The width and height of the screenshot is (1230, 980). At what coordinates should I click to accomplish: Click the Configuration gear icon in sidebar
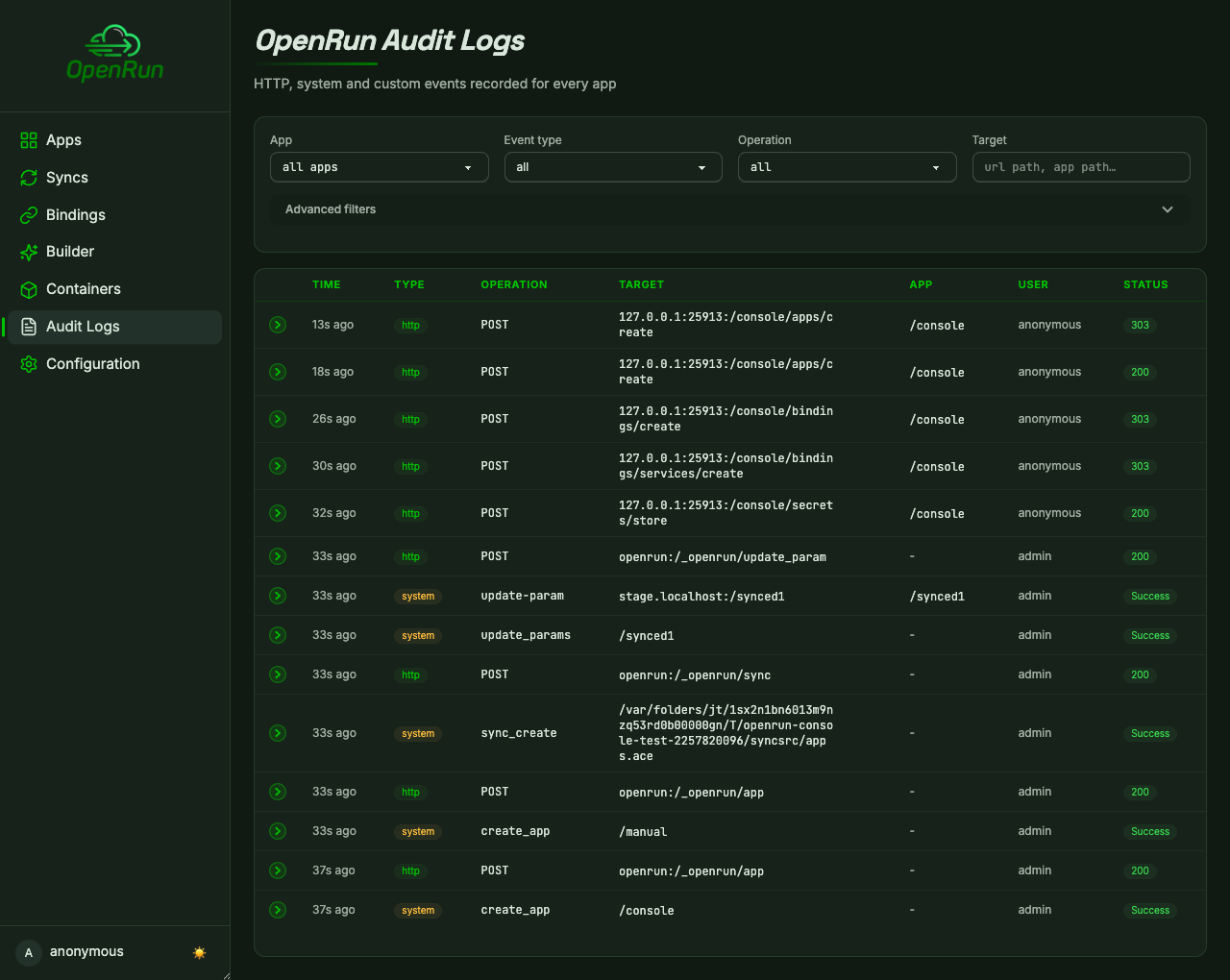(29, 364)
